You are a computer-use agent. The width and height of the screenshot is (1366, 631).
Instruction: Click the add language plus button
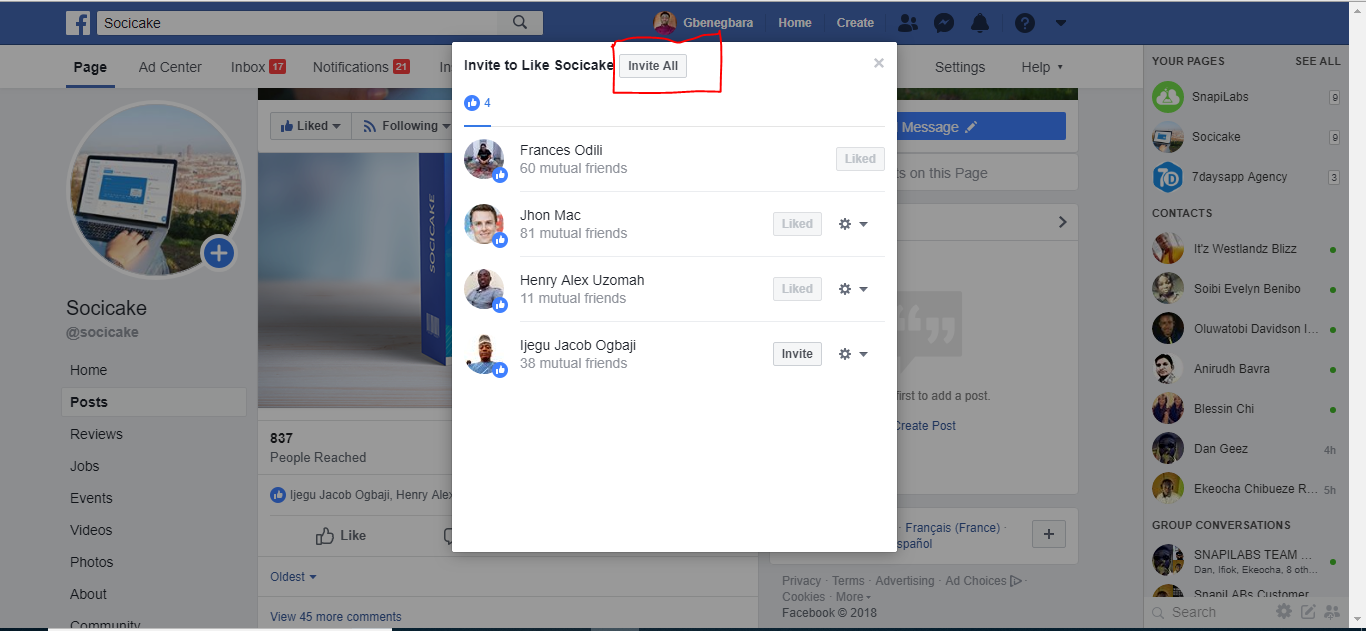click(x=1048, y=535)
